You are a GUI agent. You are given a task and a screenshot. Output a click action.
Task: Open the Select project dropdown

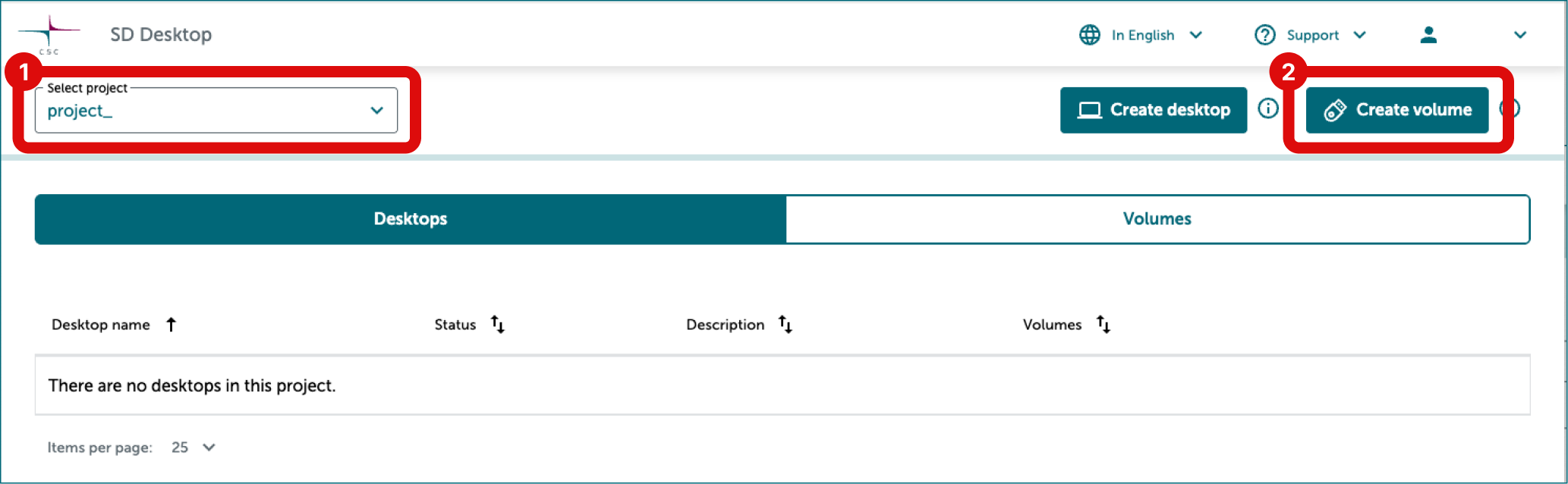point(216,111)
